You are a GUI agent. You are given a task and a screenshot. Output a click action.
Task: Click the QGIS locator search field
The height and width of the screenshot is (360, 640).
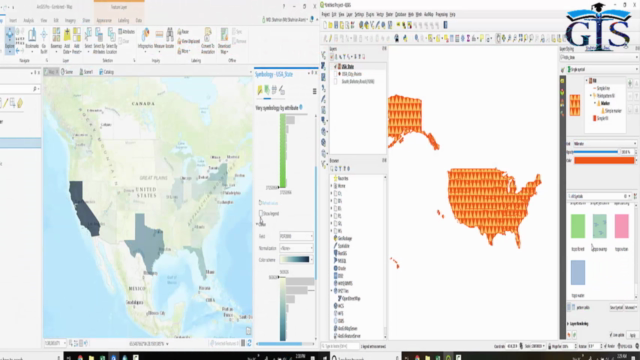tap(340, 347)
